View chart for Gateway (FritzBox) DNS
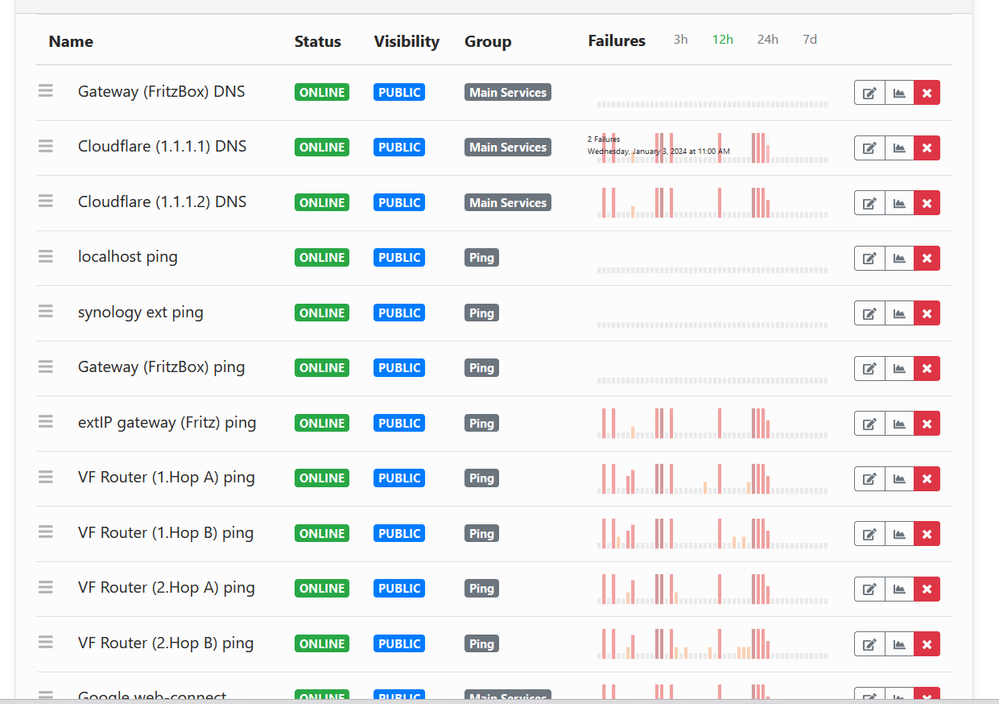 [x=899, y=93]
